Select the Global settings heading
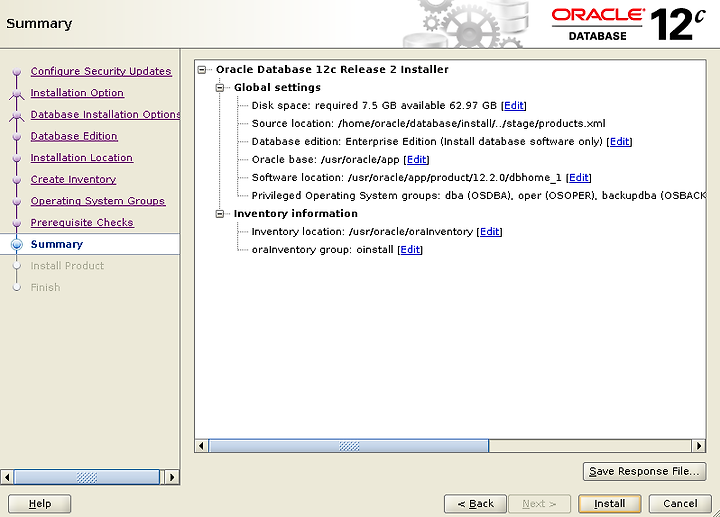720x517 pixels. point(277,88)
